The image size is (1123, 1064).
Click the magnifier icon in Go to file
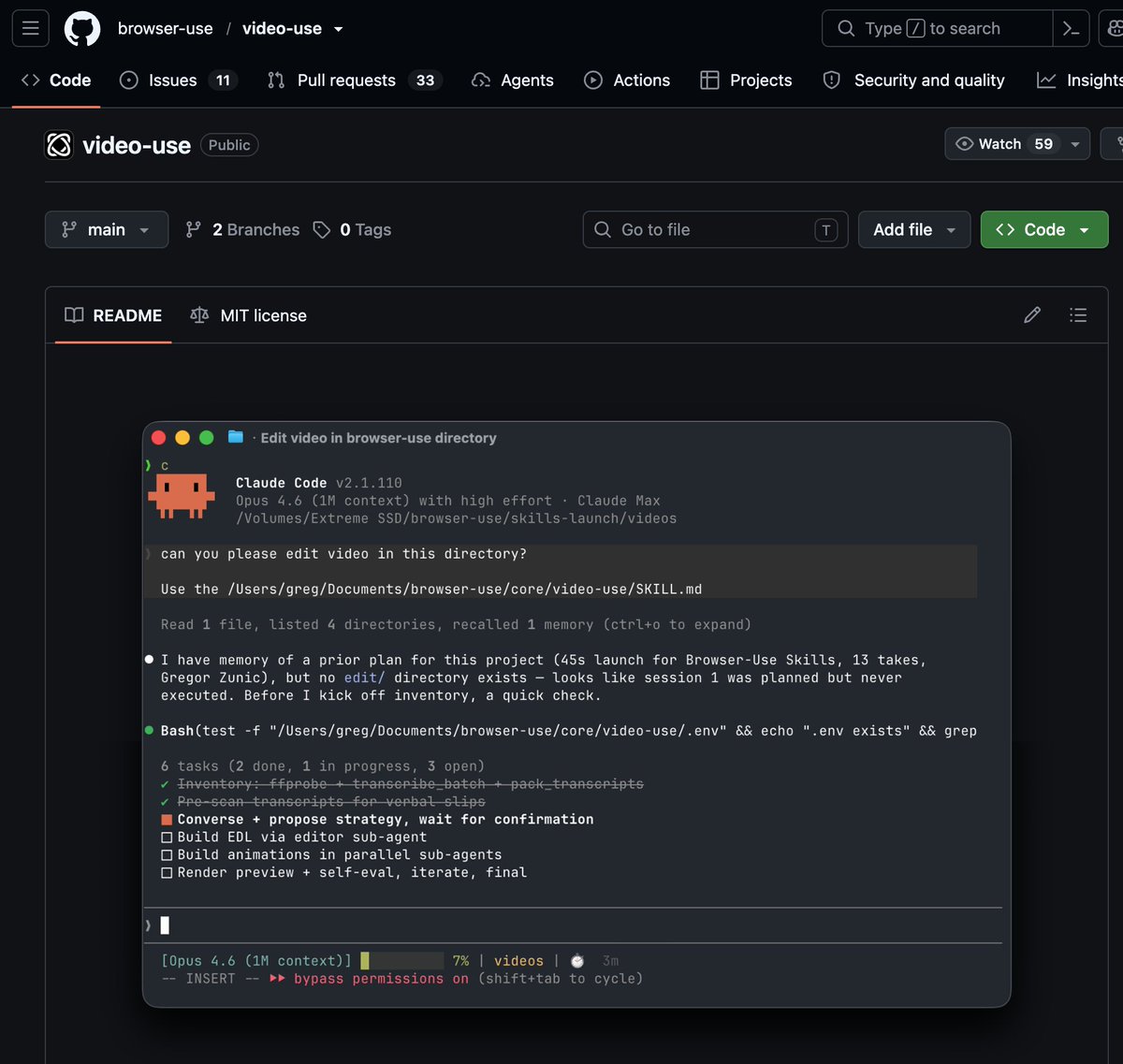603,229
